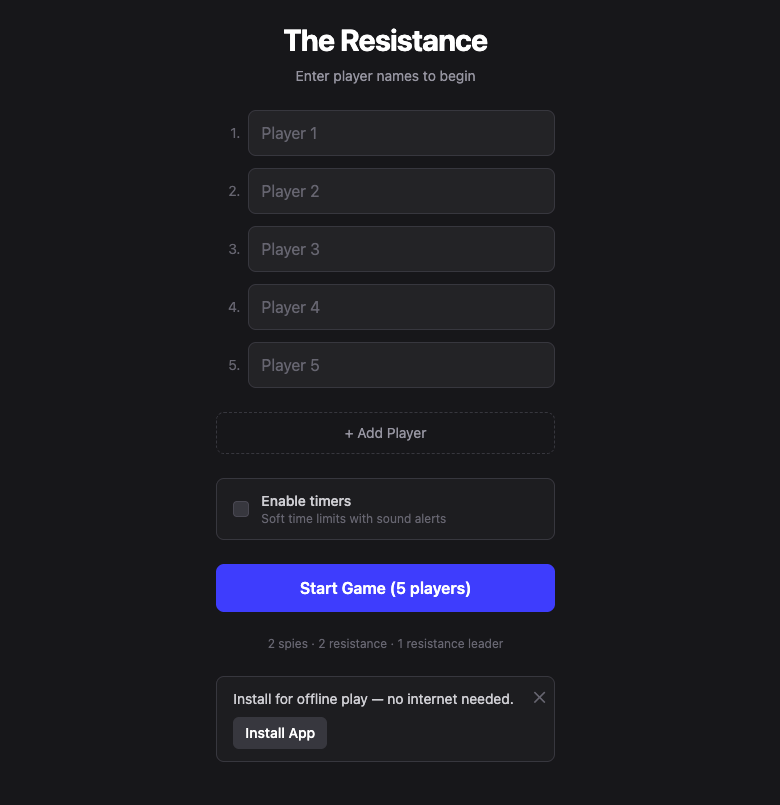
Task: Click the numbered label beside Player 1
Action: click(x=234, y=133)
